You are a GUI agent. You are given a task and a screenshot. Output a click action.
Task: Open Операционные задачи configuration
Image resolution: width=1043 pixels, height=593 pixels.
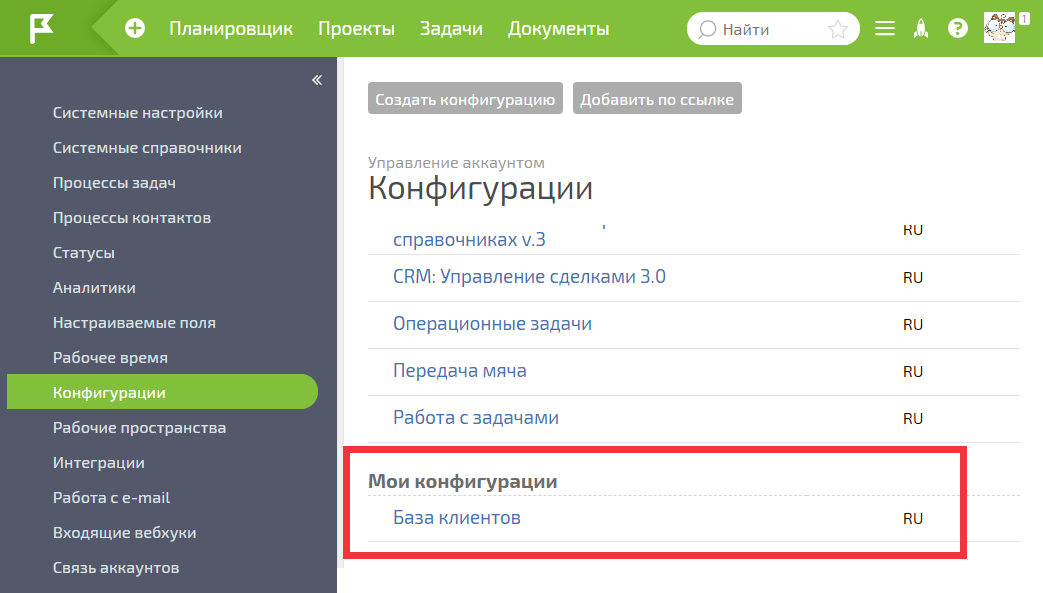pos(492,324)
